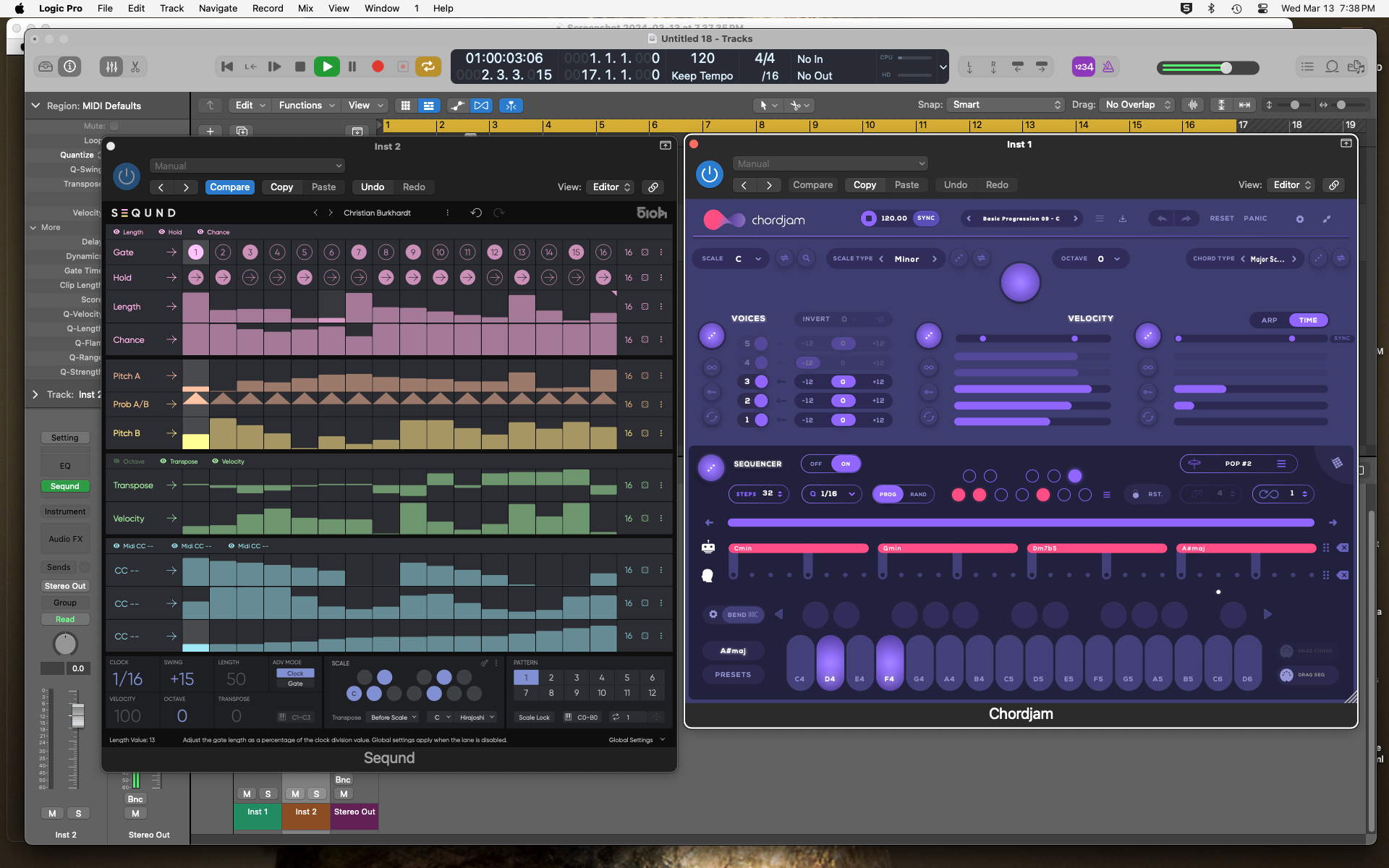The image size is (1389, 868).
Task: Toggle the metronome click button
Action: (1108, 67)
